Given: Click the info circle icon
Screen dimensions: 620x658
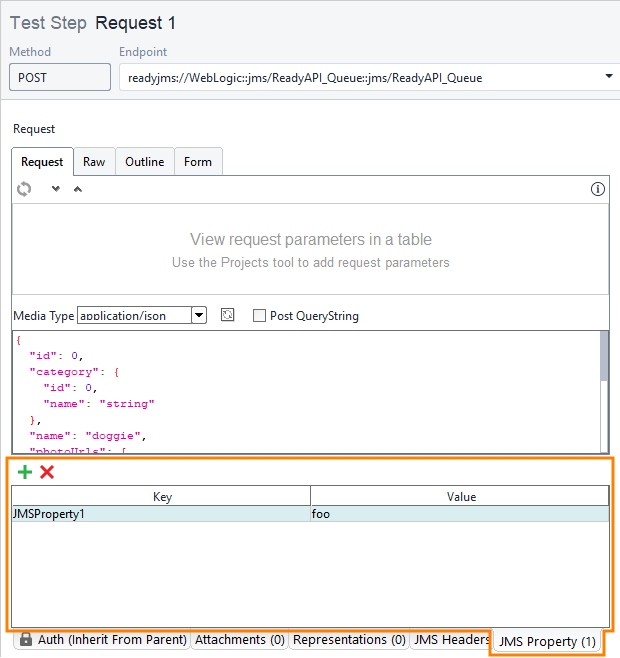Looking at the screenshot, I should (598, 189).
